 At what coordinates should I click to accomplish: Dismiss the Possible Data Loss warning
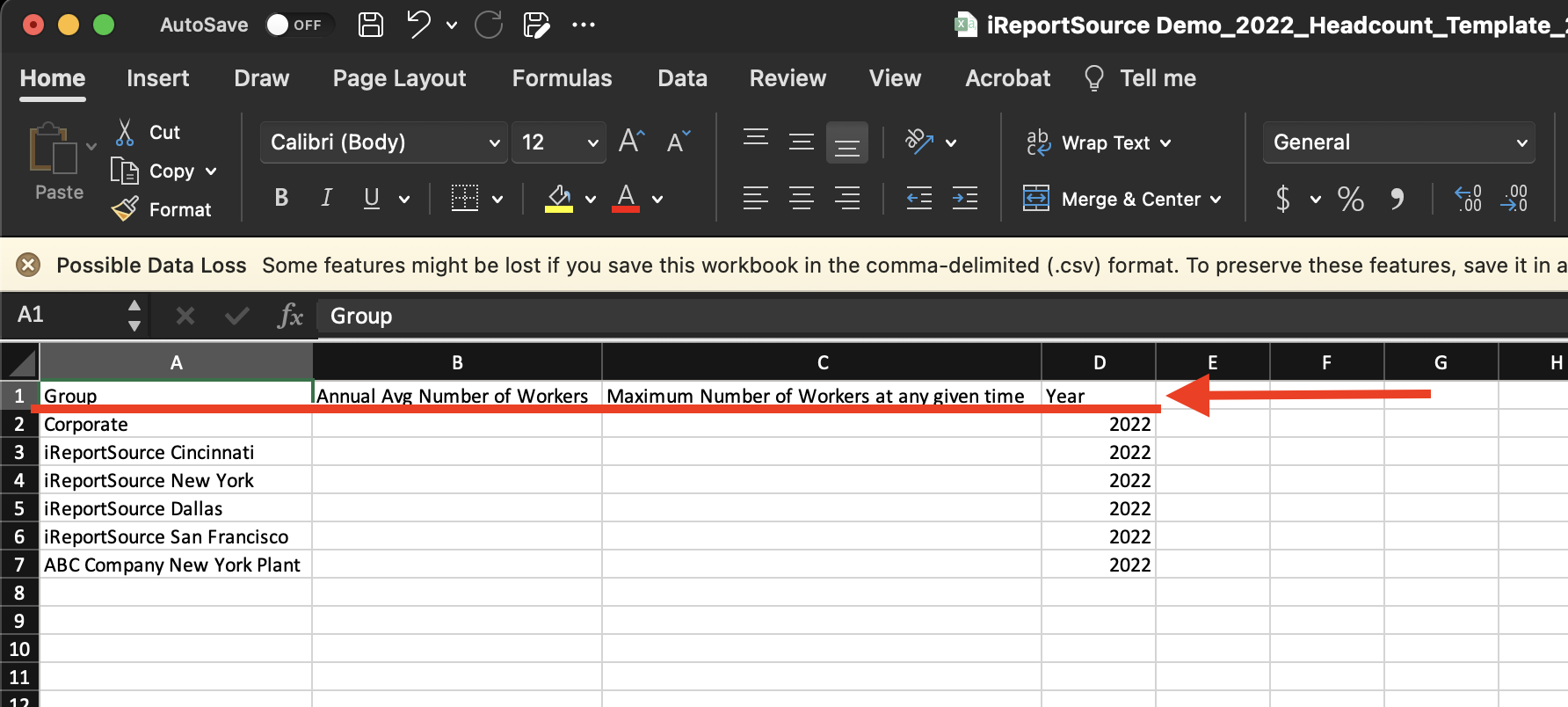pyautogui.click(x=28, y=265)
